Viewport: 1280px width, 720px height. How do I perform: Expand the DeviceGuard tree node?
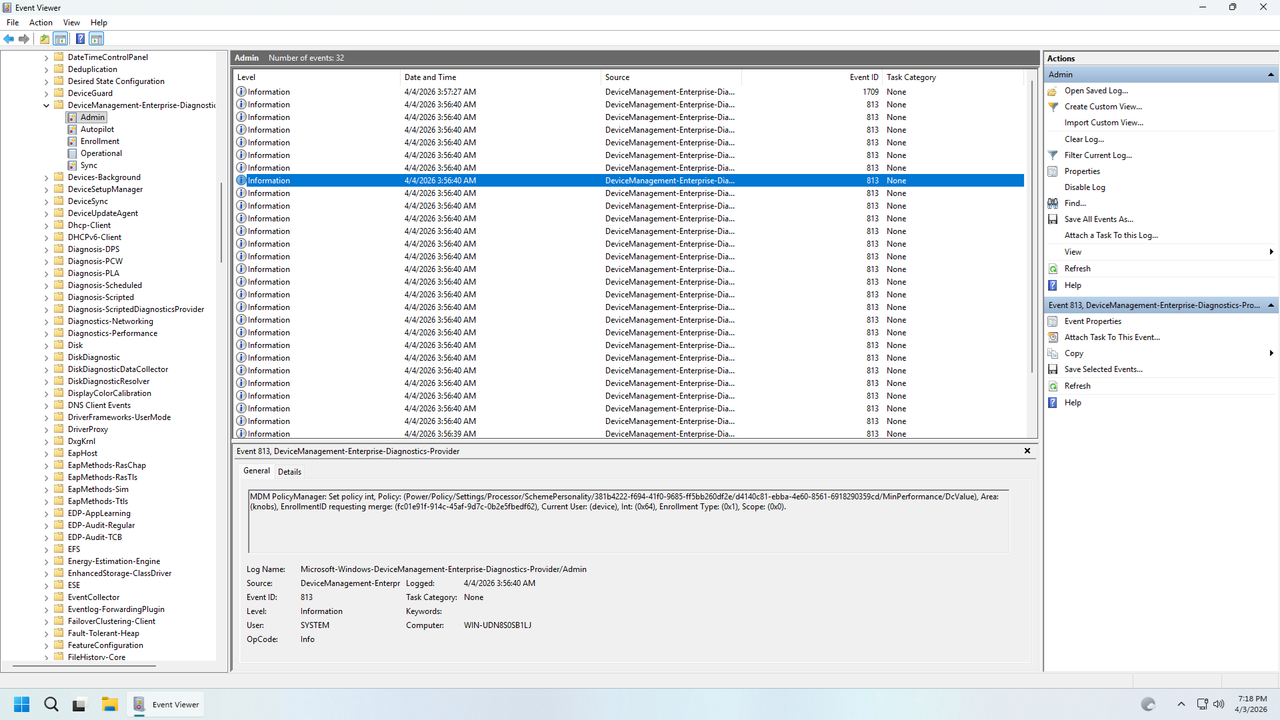[x=46, y=93]
